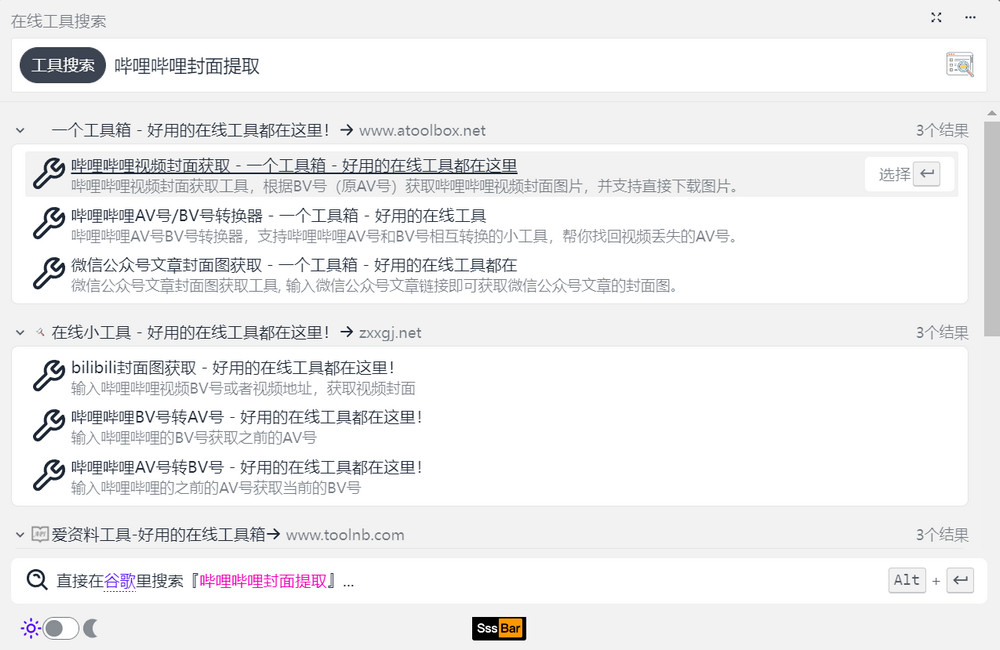The image size is (1000, 650).
Task: Click the 3个结果 count for 爱资料工具
Action: tap(942, 535)
